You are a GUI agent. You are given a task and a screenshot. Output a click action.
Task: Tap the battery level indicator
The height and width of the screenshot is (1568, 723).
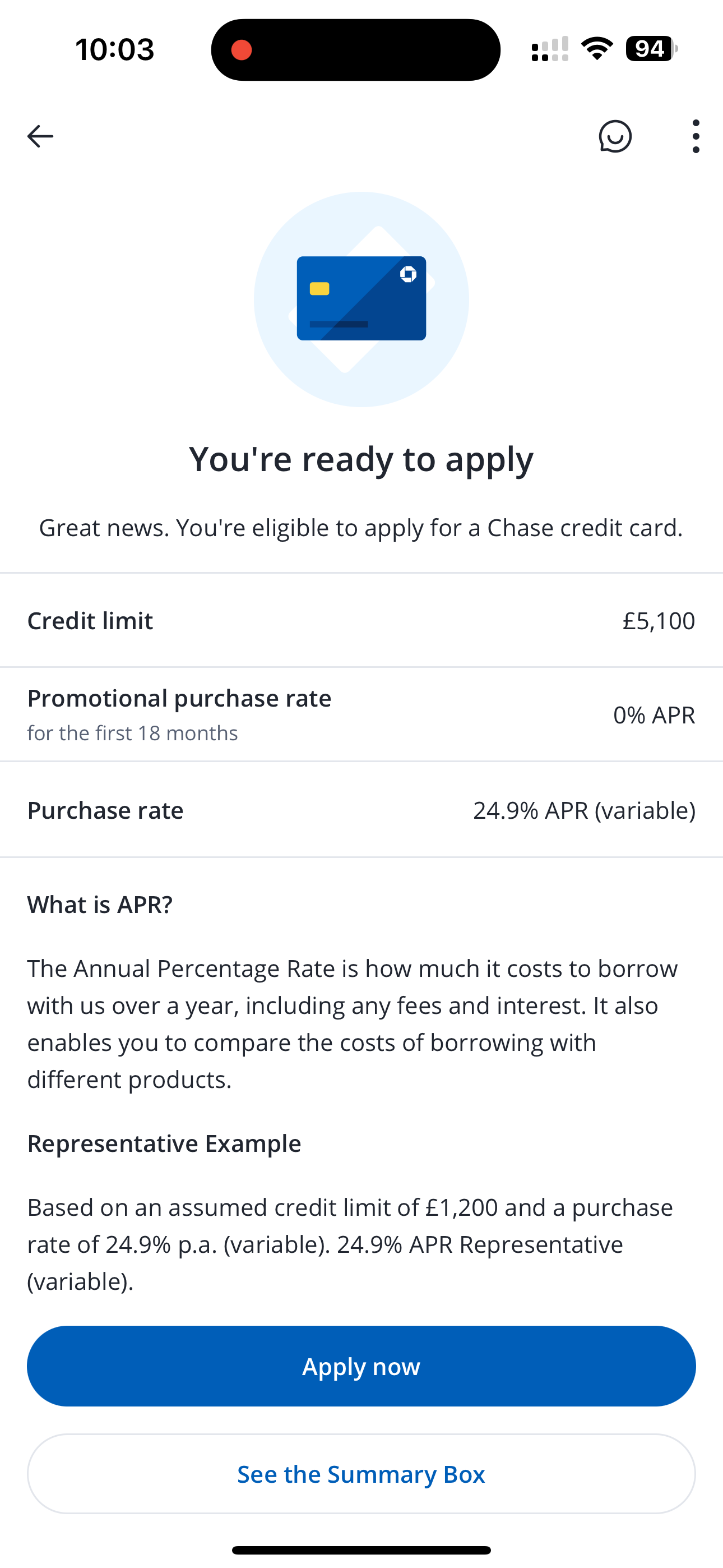(651, 49)
